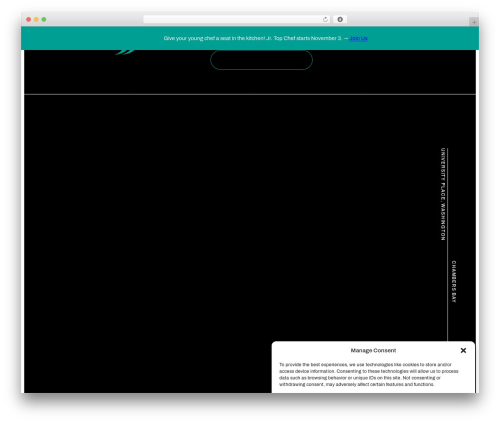Click the empty rounded outline button below banner
The height and width of the screenshot is (423, 500).
pyautogui.click(x=261, y=60)
